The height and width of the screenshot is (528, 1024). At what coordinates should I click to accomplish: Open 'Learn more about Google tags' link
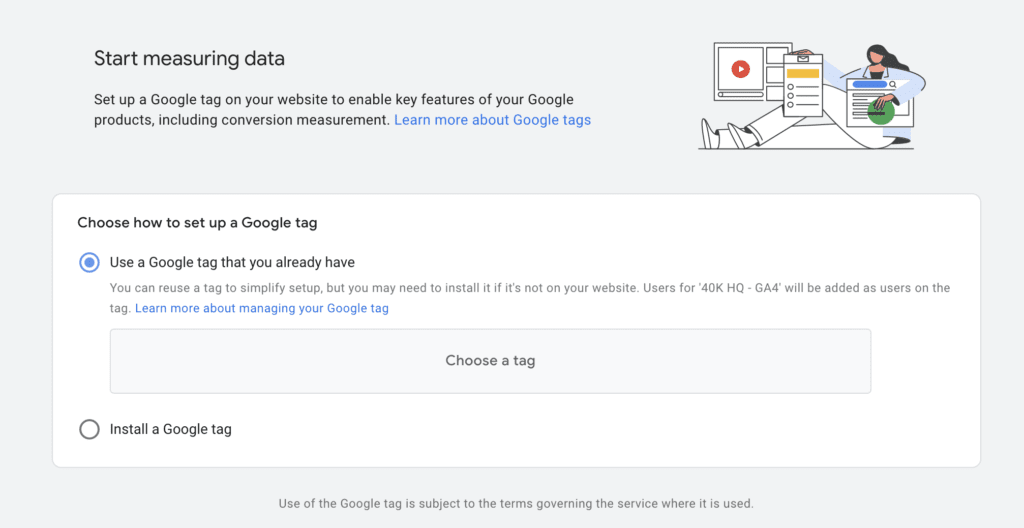click(492, 120)
